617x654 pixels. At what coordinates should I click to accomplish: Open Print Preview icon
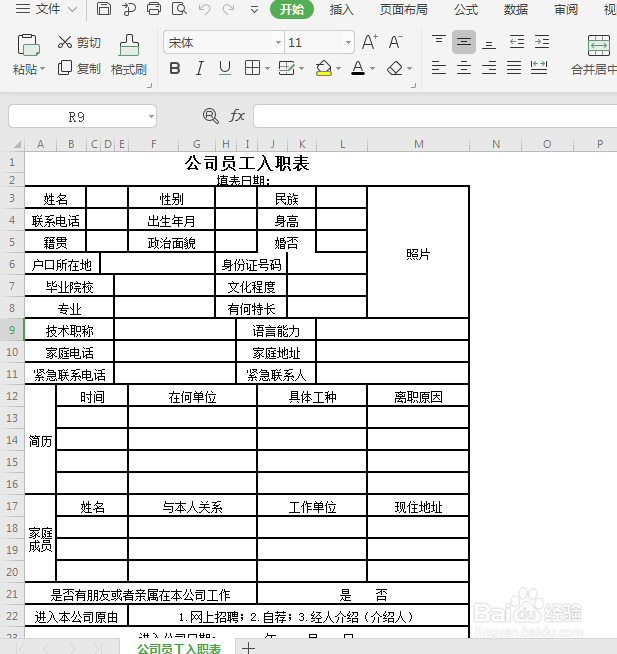(x=179, y=9)
